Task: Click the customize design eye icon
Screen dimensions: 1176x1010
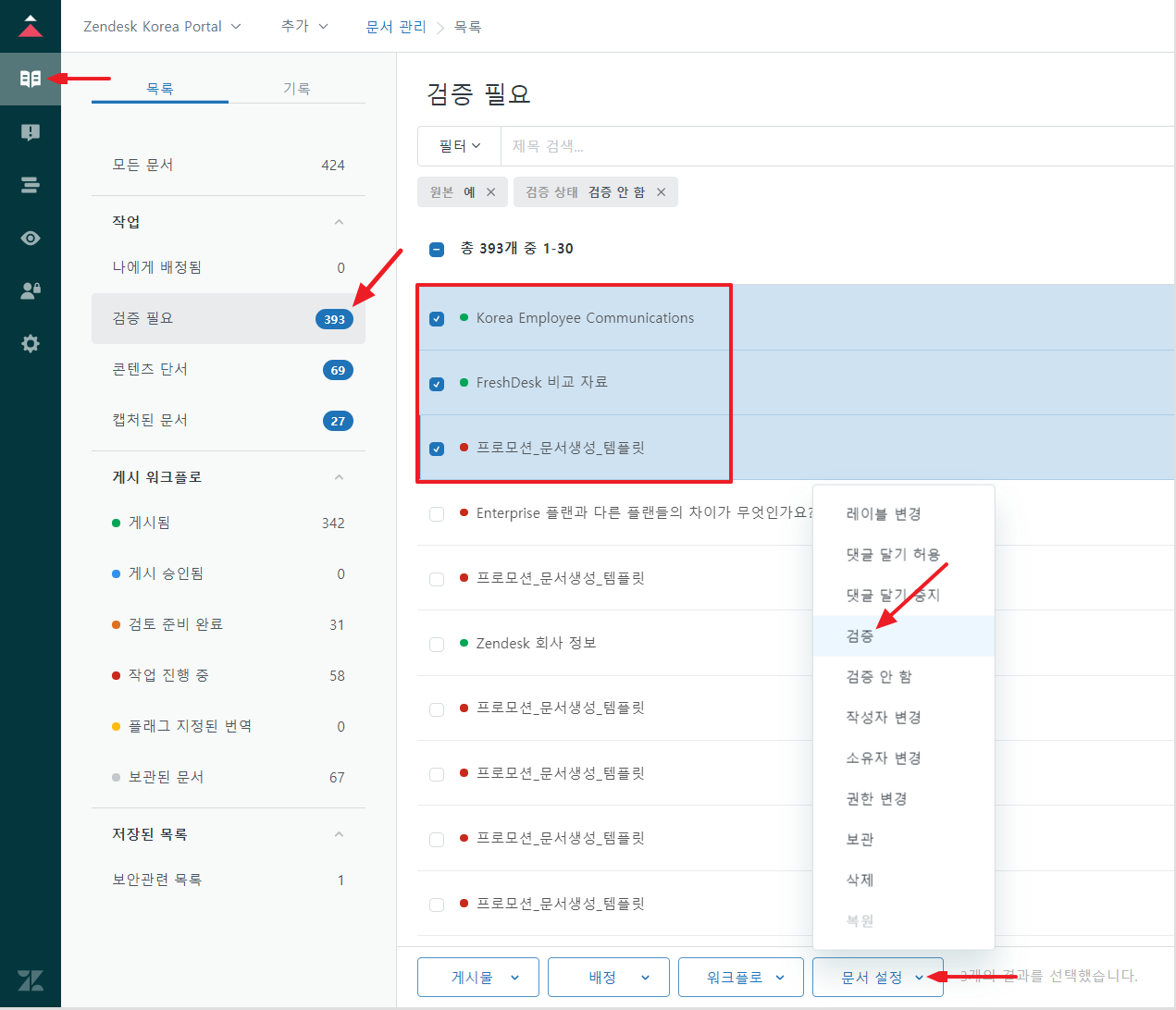Action: coord(31,238)
